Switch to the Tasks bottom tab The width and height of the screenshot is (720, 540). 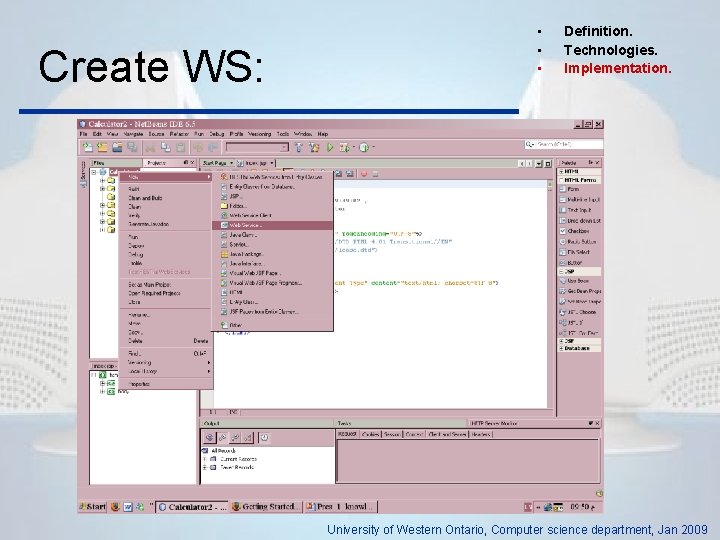pyautogui.click(x=399, y=423)
